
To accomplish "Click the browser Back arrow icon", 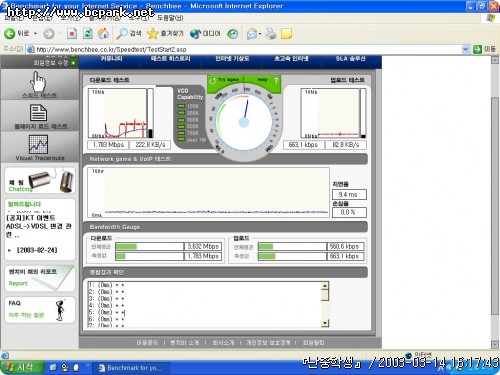I will (9, 33).
